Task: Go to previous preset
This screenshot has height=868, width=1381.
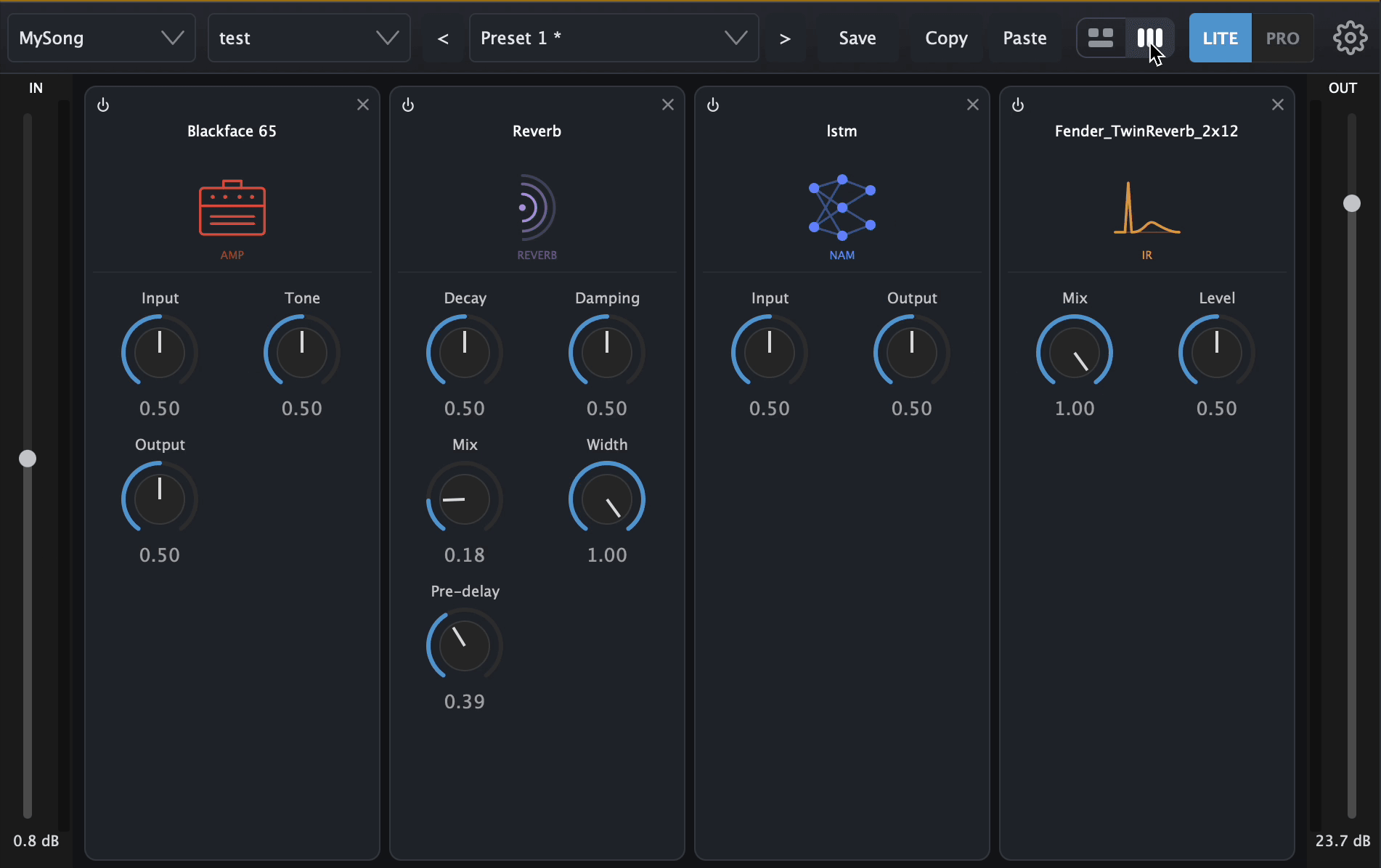Action: (443, 38)
